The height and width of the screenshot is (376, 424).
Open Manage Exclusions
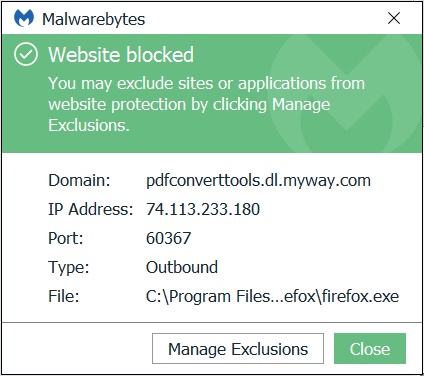coord(238,349)
